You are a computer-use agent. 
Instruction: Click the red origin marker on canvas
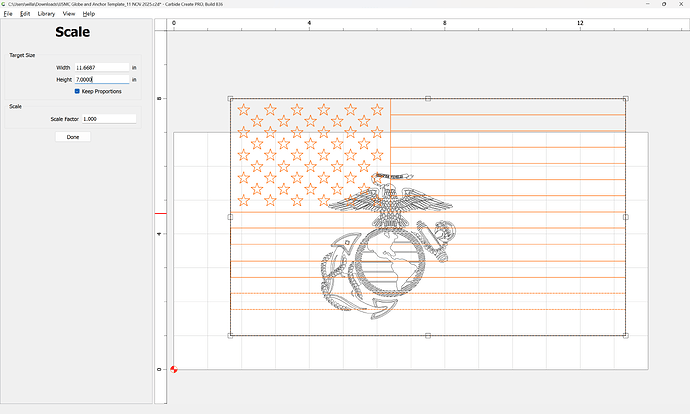click(174, 370)
